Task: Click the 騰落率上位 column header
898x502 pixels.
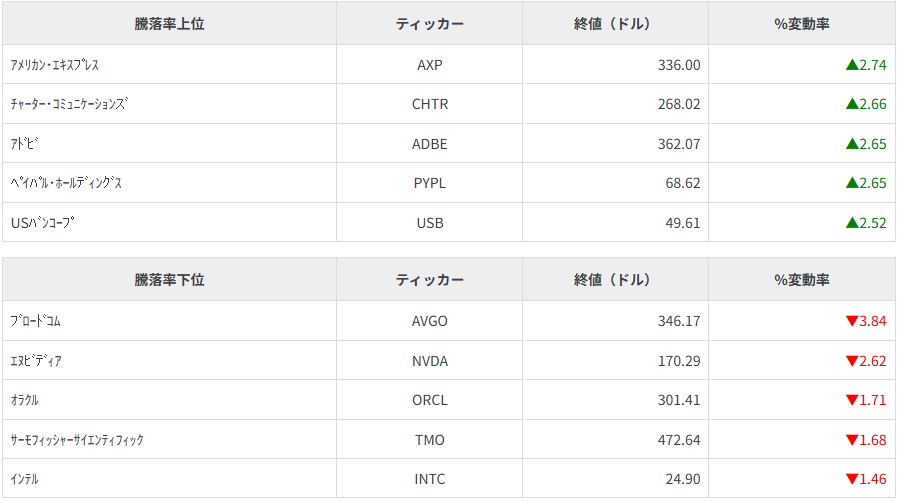Action: coord(169,24)
